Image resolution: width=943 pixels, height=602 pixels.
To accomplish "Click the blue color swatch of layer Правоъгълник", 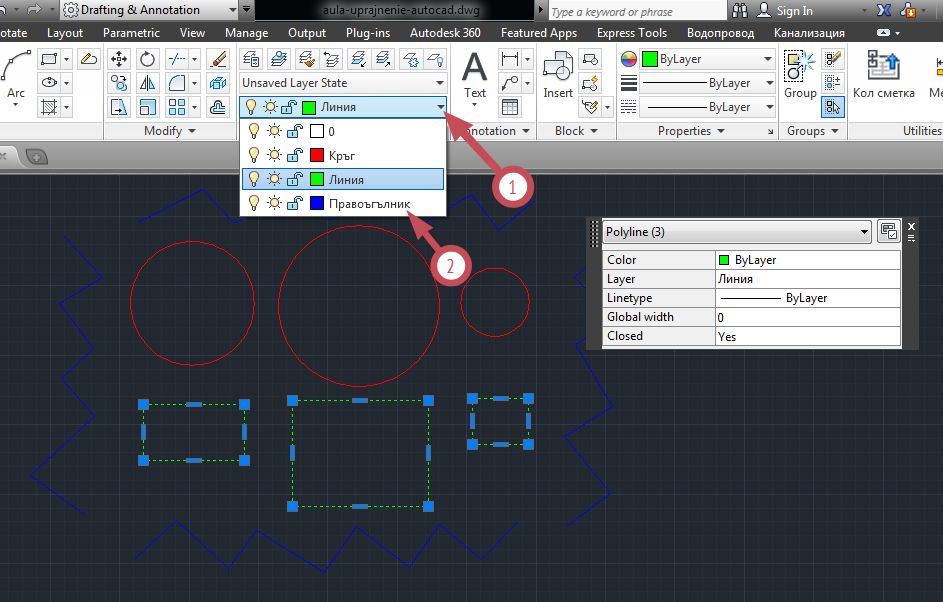I will [x=317, y=203].
